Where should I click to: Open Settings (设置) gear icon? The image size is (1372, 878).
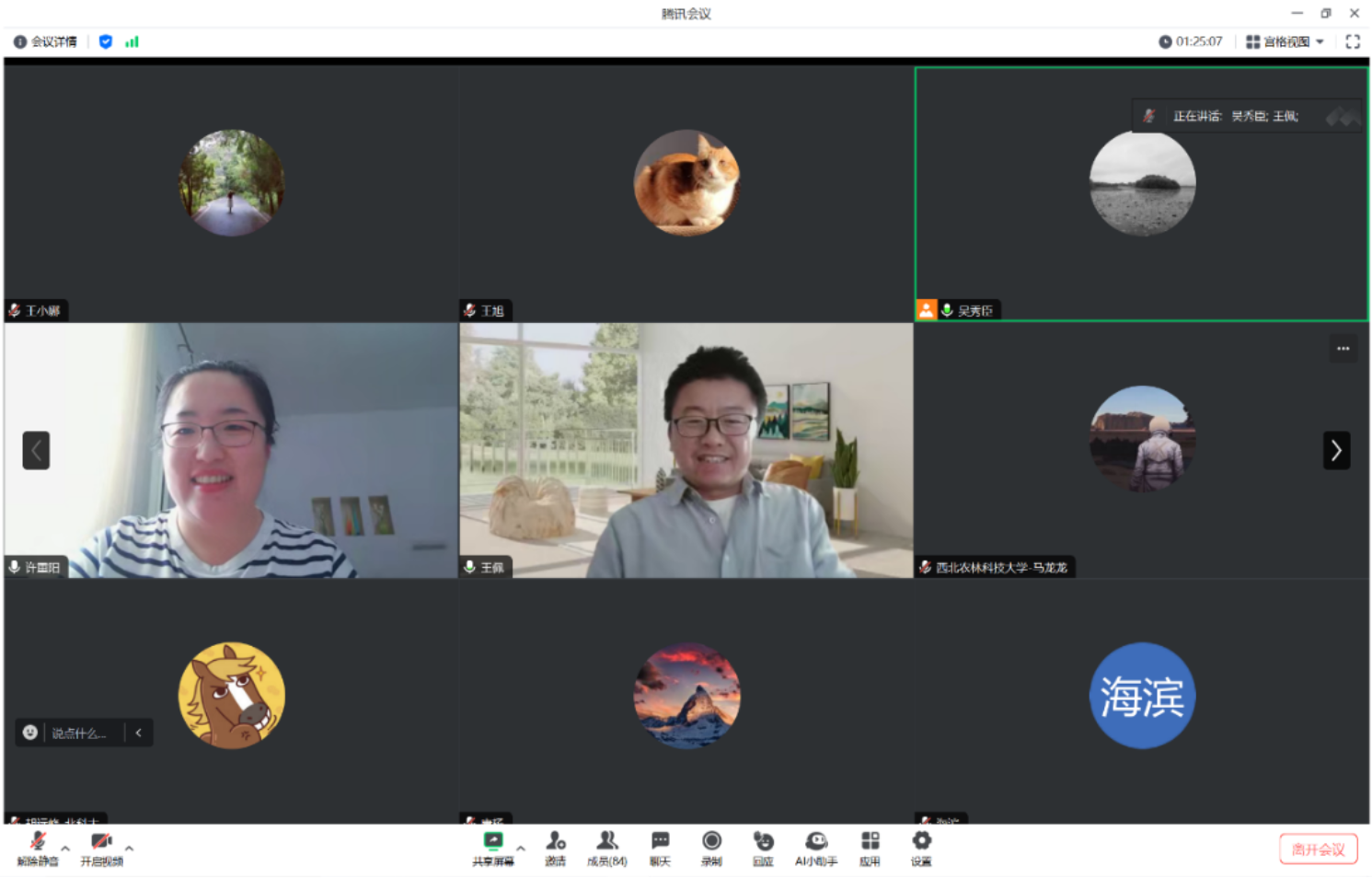coord(921,848)
